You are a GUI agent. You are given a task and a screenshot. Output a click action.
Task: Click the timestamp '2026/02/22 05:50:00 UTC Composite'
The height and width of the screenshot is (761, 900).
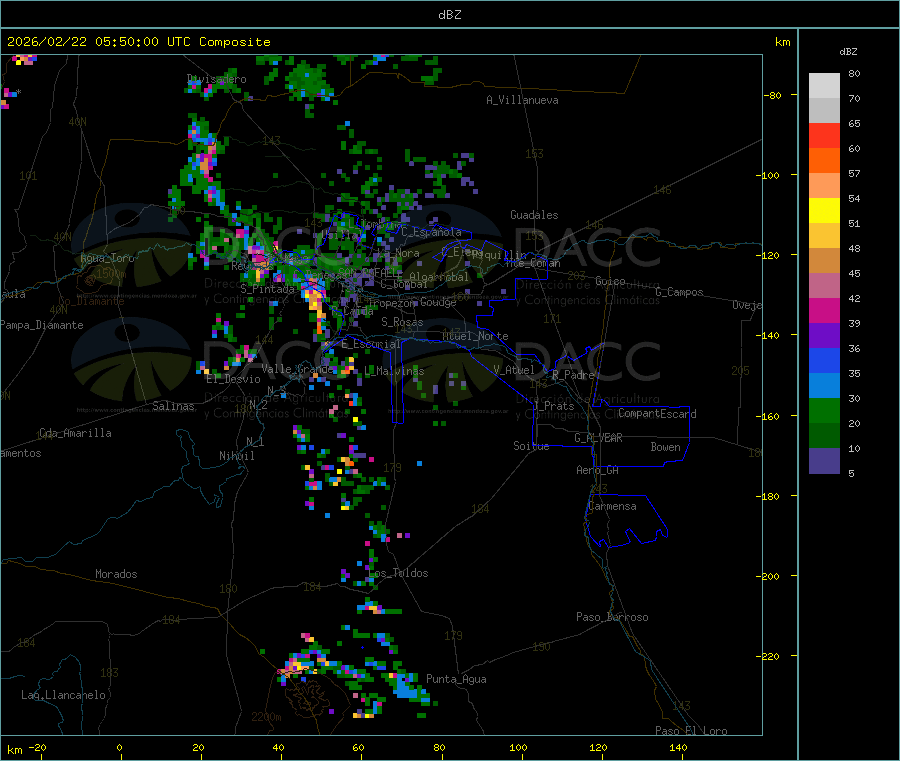tap(138, 42)
